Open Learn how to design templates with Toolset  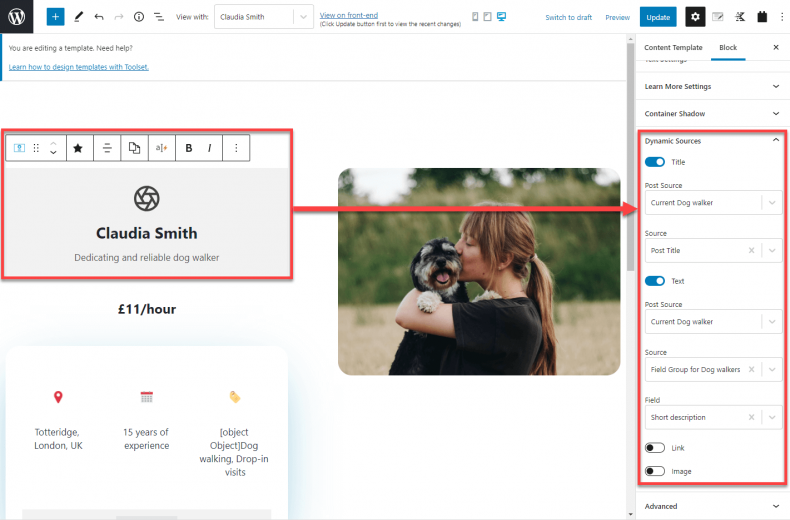79,67
